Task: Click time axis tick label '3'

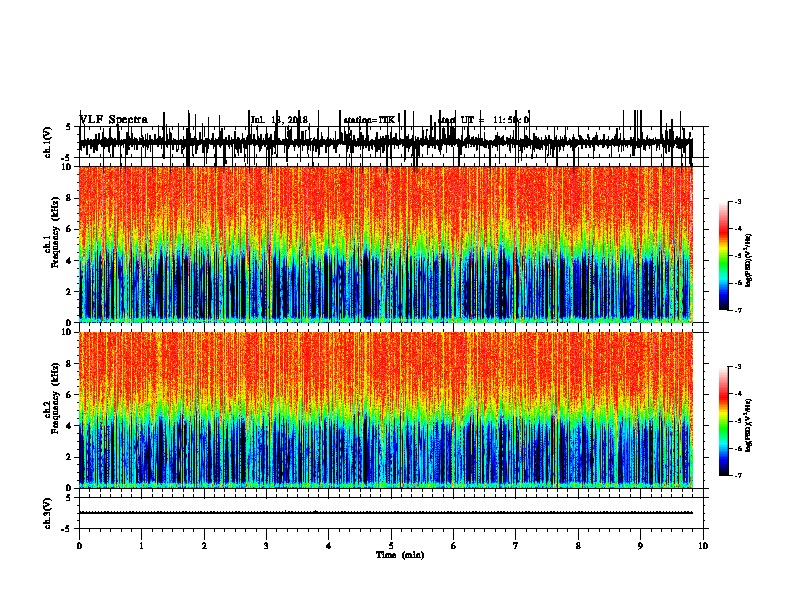Action: [x=266, y=545]
